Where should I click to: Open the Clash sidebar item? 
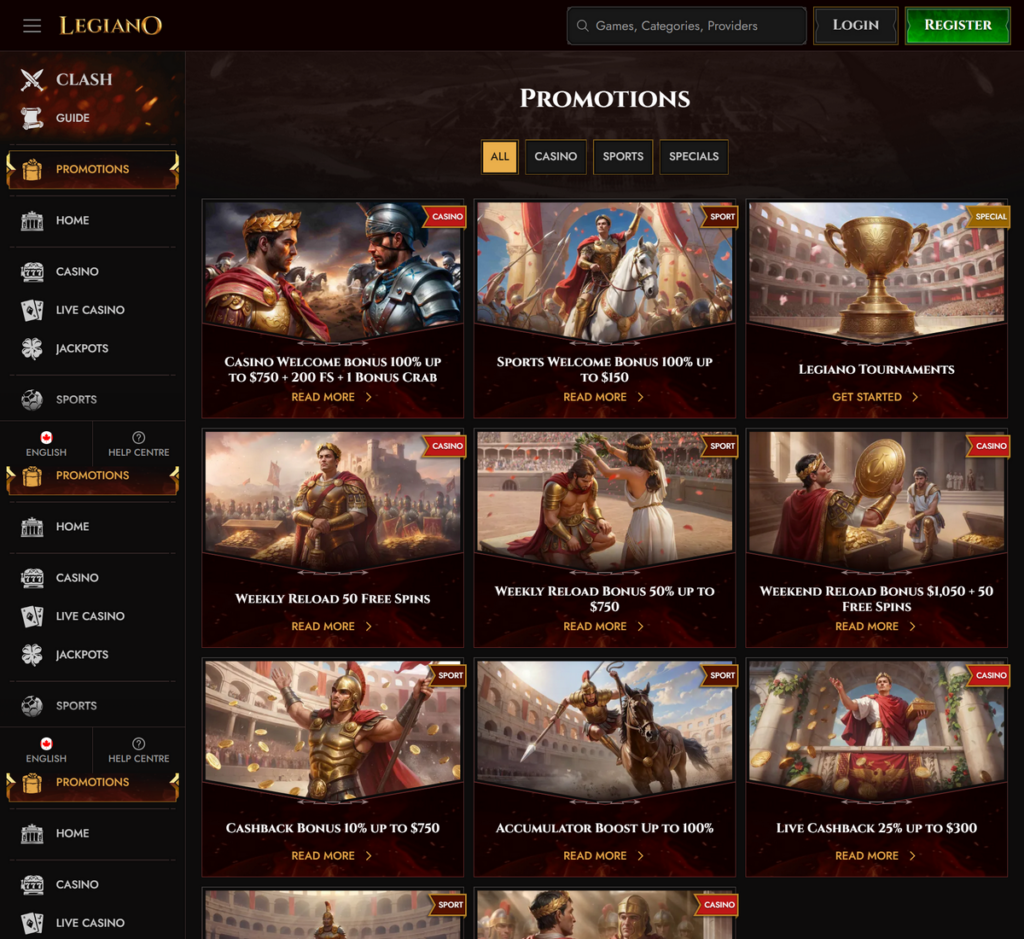tap(84, 80)
